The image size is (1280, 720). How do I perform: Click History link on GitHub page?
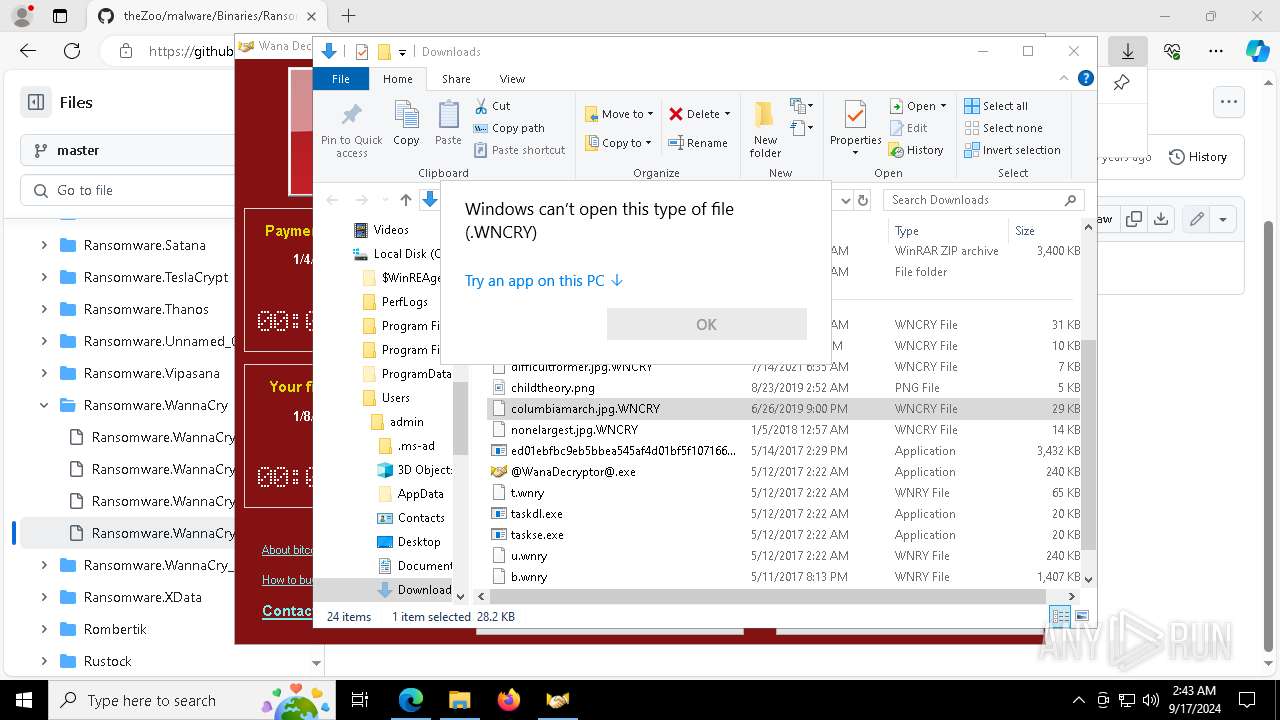click(1198, 157)
